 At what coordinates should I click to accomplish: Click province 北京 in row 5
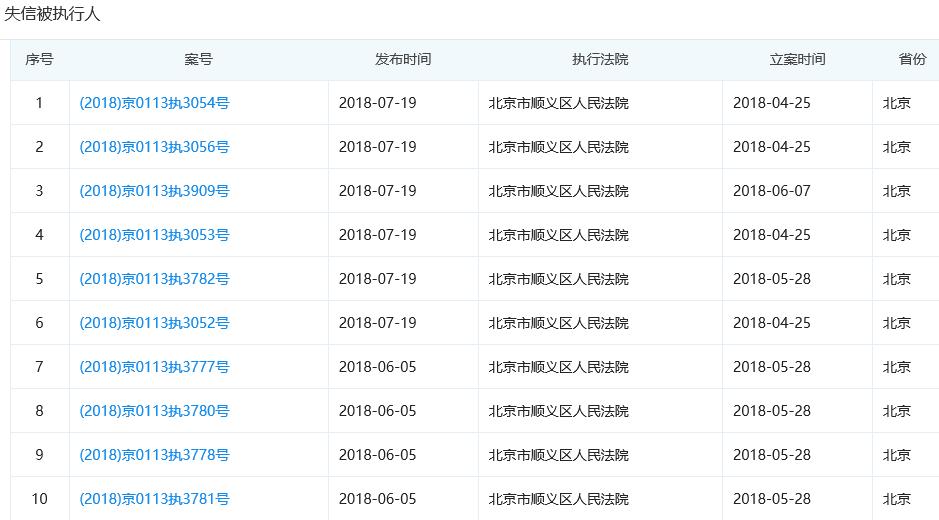[896, 279]
